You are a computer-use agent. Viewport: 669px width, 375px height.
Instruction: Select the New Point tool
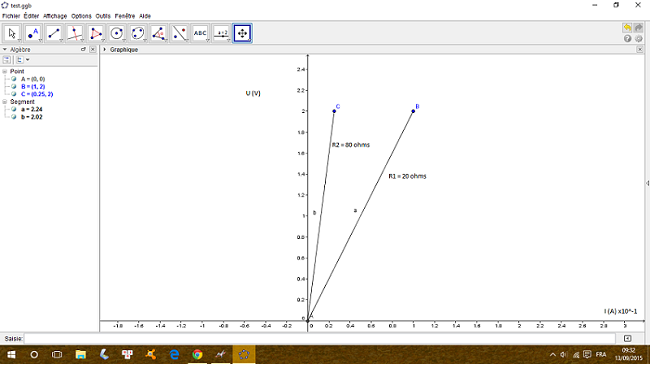tap(33, 33)
